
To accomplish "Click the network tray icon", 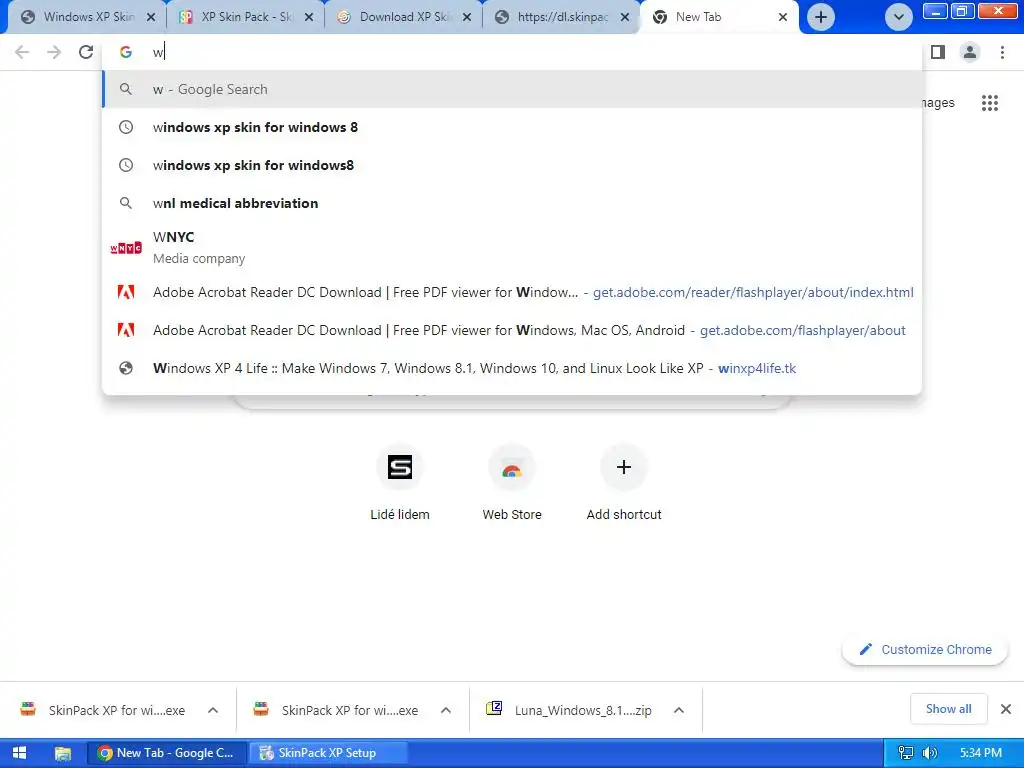I will tap(906, 753).
